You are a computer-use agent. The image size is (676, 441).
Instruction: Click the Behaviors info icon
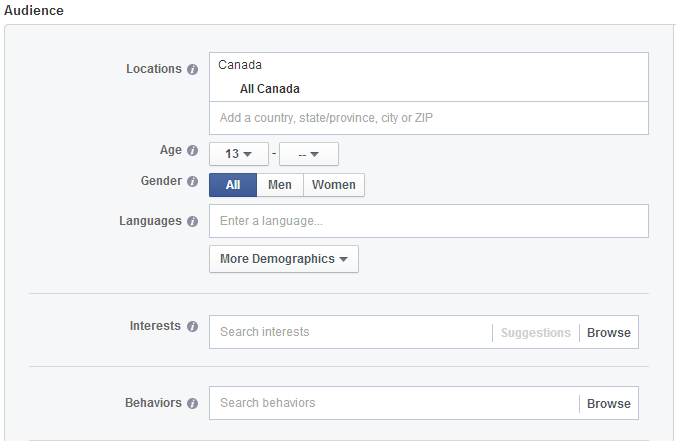tap(192, 403)
